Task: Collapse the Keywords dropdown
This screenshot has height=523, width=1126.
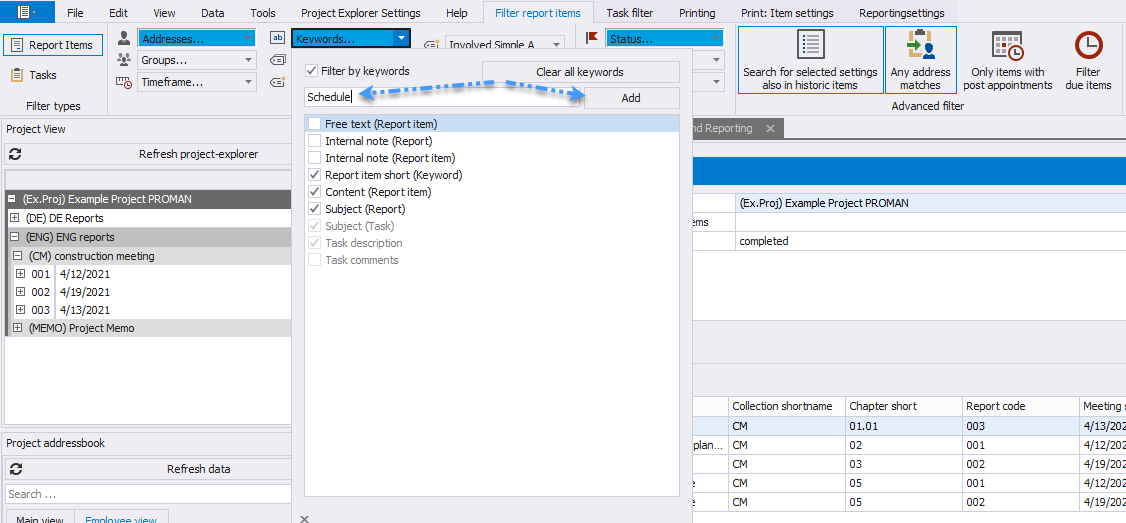Action: pos(401,39)
